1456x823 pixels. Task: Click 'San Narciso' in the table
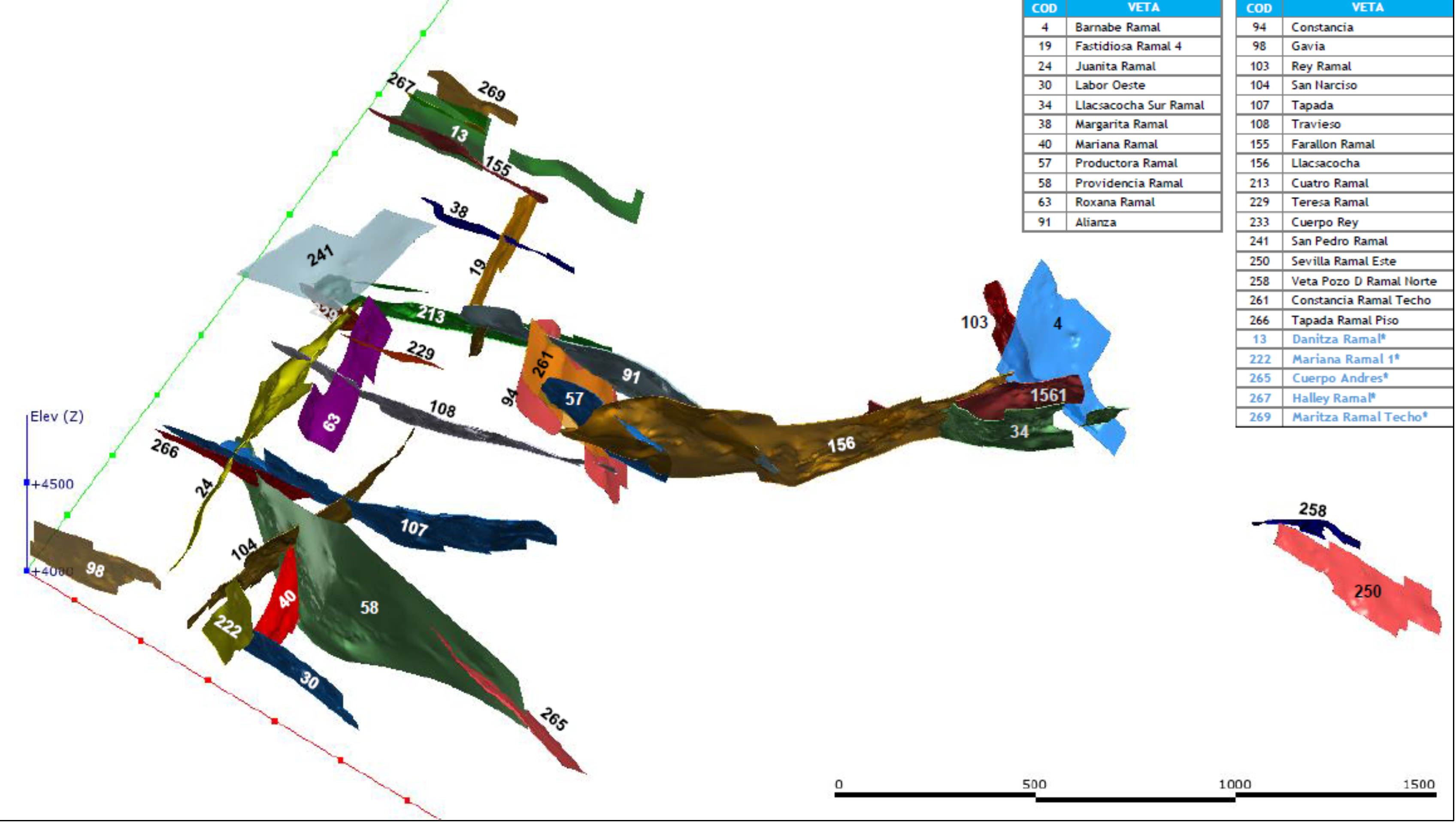click(x=1368, y=85)
